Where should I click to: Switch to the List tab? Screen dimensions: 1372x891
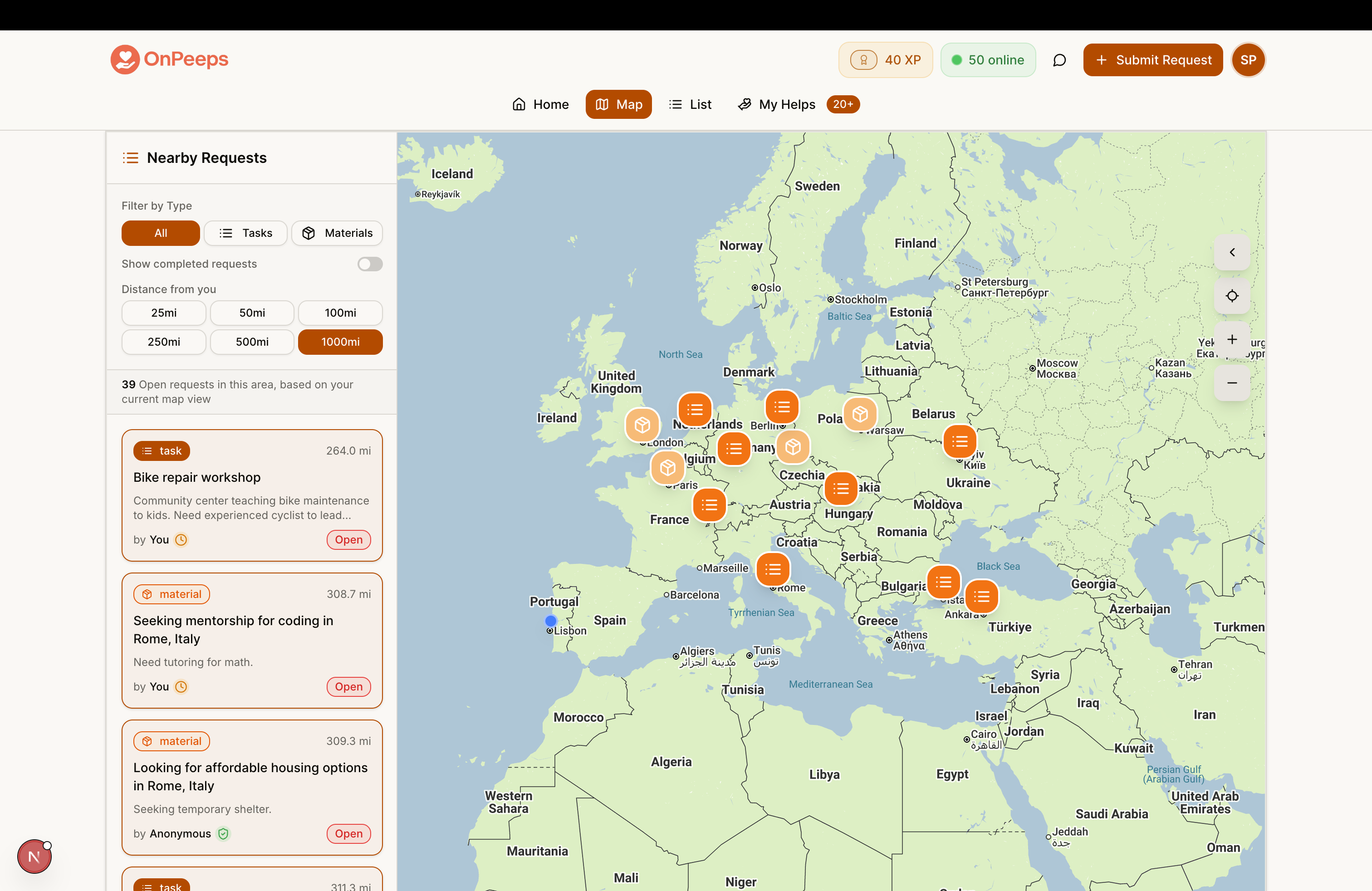pyautogui.click(x=690, y=104)
